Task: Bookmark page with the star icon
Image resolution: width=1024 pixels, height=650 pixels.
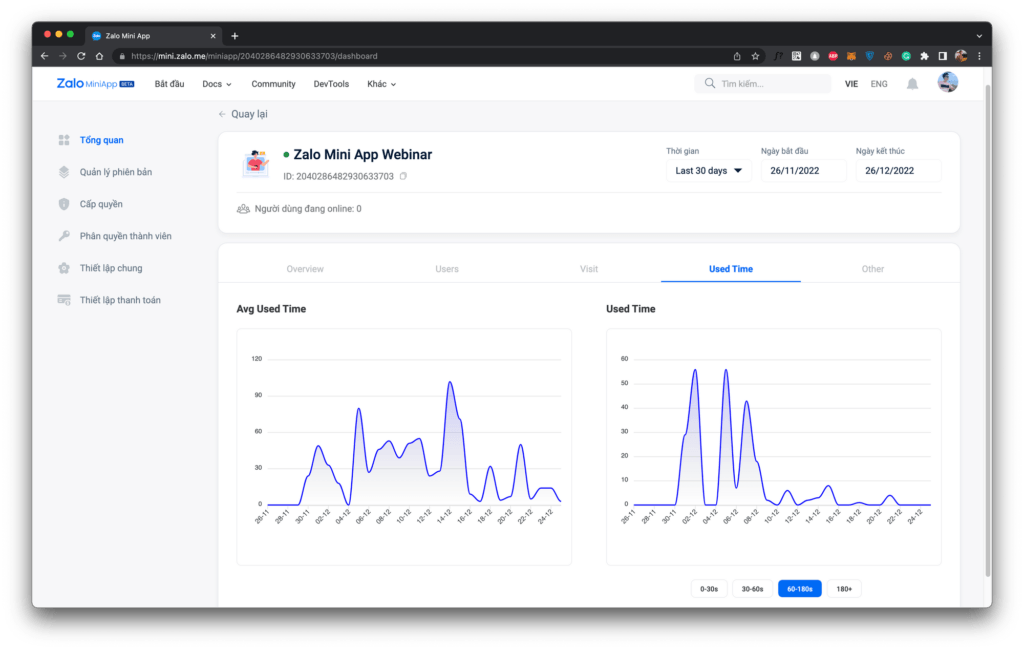Action: click(756, 56)
